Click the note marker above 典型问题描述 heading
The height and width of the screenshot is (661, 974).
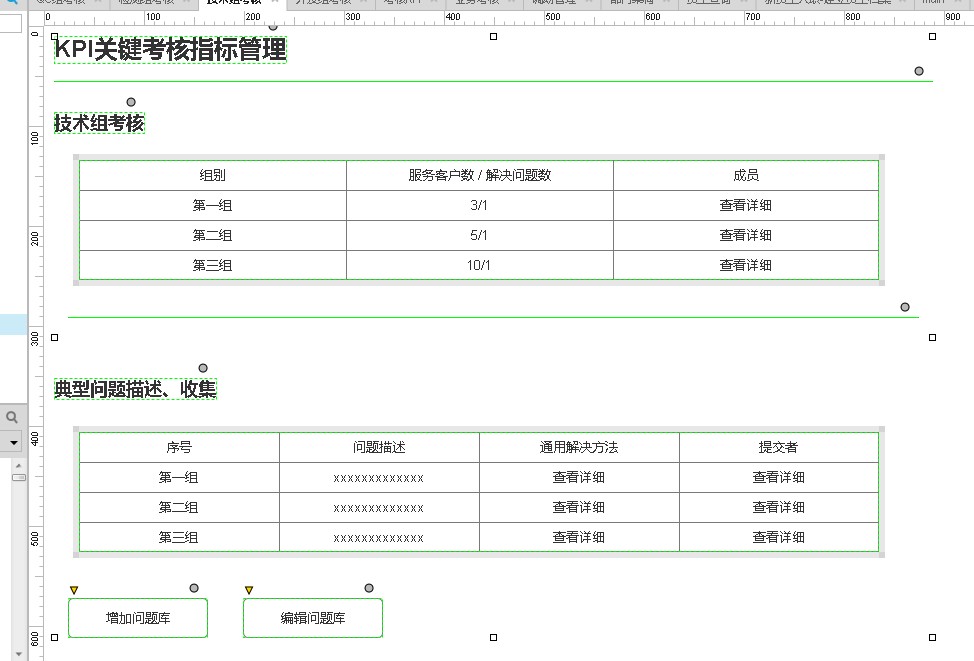click(203, 368)
